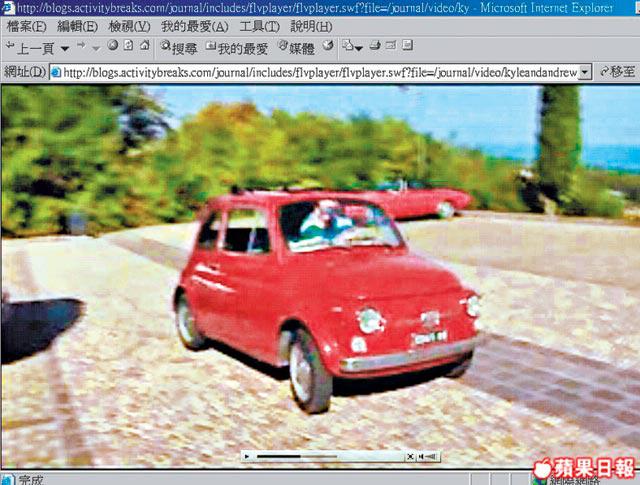Click into the 網址 address field
The image size is (640, 485).
click(320, 73)
